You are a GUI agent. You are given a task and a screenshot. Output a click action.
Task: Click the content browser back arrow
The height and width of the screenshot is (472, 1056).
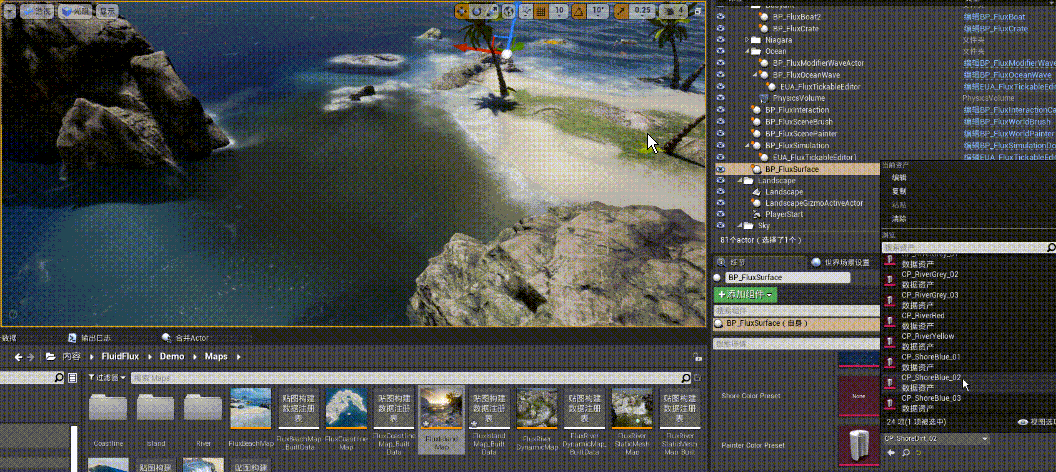click(x=18, y=357)
